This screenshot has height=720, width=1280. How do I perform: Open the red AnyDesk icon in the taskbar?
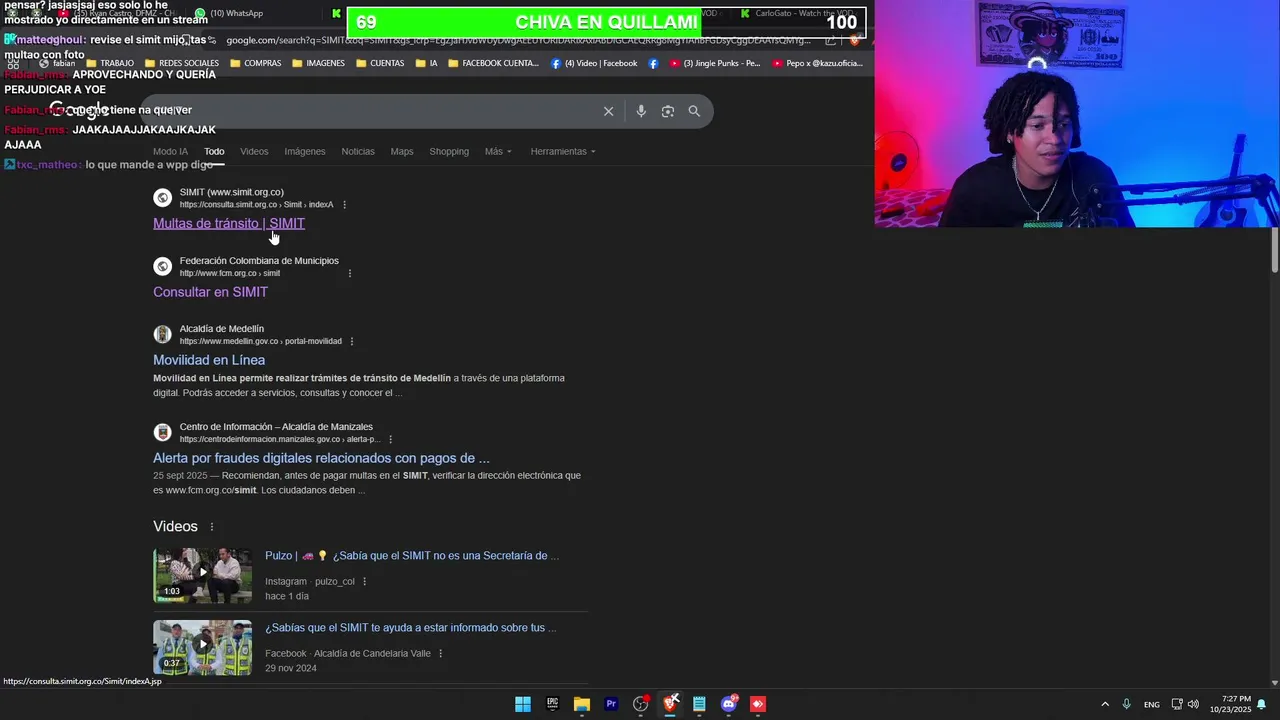click(758, 704)
